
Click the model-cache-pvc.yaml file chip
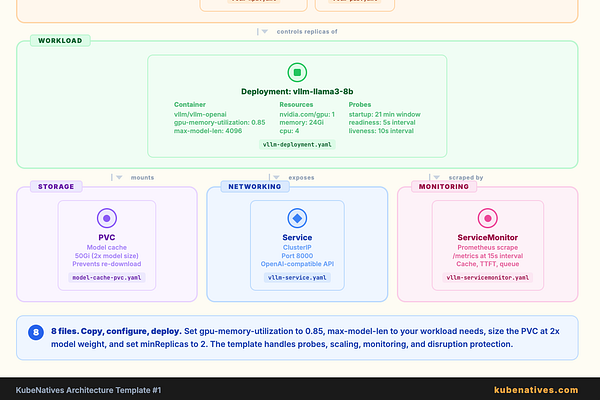(107, 278)
